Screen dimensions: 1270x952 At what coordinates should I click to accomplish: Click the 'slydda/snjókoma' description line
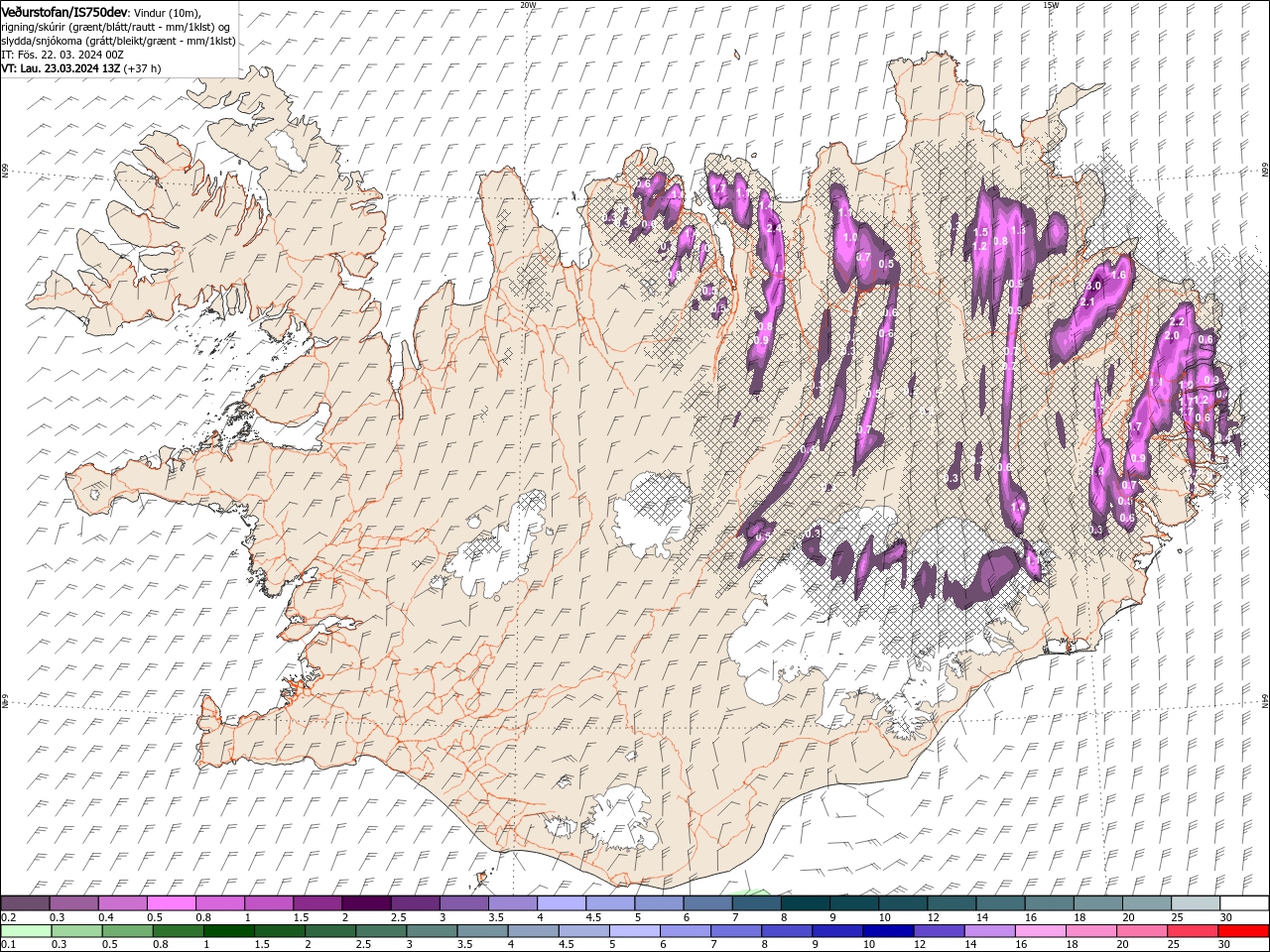118,41
